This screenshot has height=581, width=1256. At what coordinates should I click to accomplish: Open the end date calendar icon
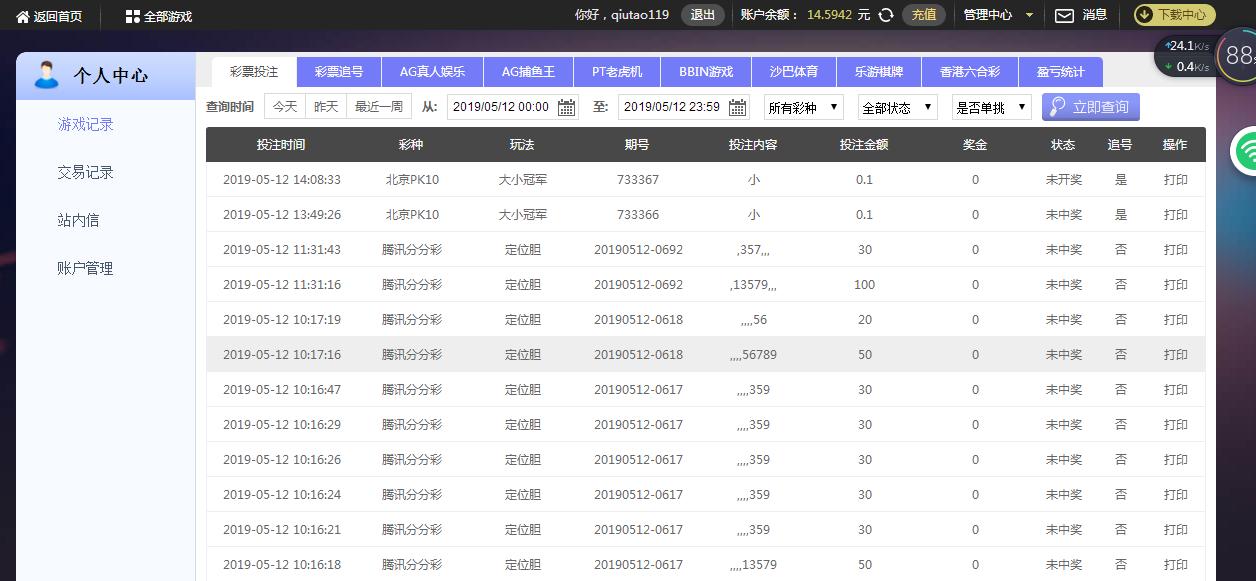pyautogui.click(x=738, y=107)
